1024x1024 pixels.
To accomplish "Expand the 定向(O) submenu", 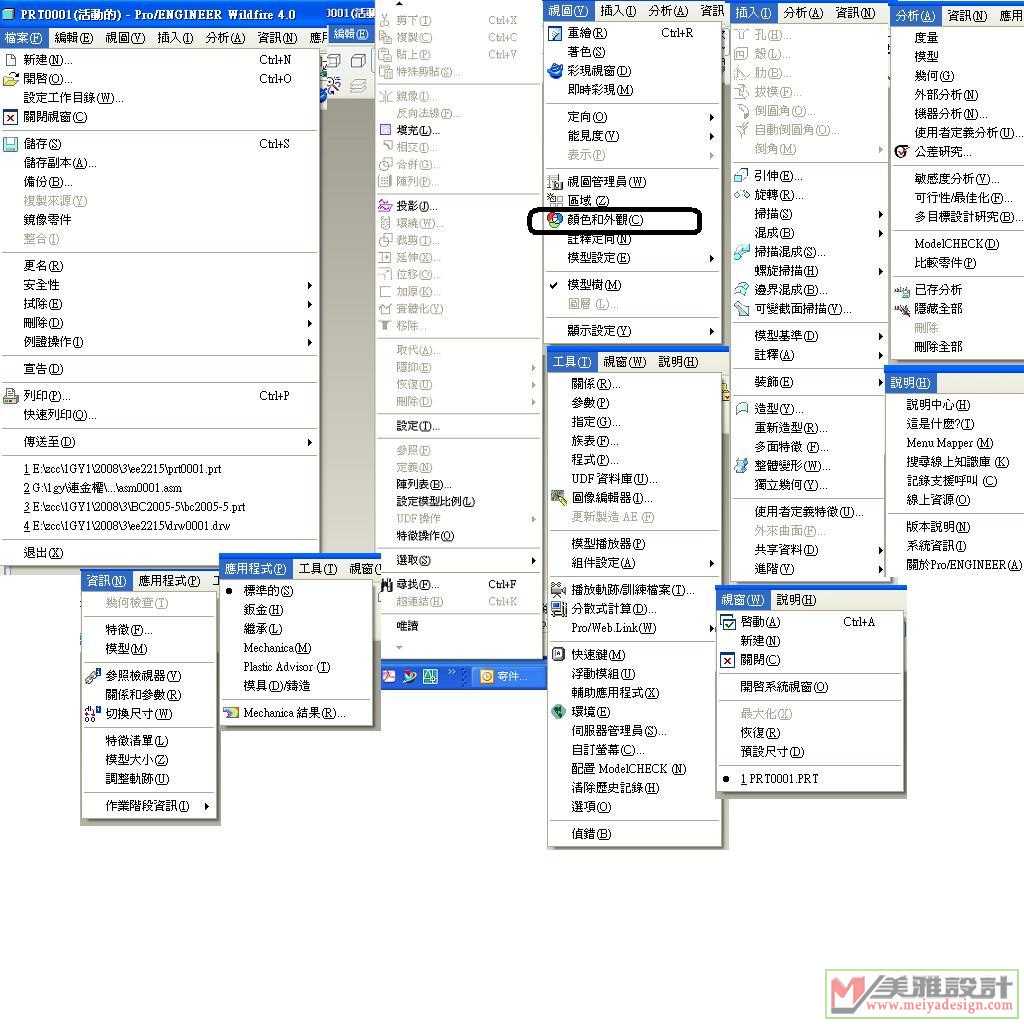I will point(632,117).
